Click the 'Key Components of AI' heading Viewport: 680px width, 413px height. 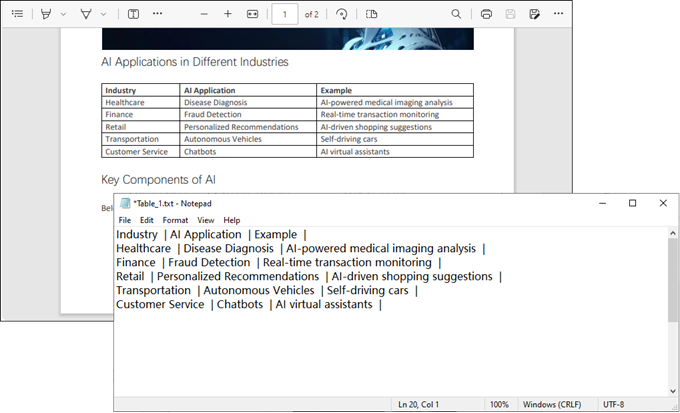pos(158,180)
